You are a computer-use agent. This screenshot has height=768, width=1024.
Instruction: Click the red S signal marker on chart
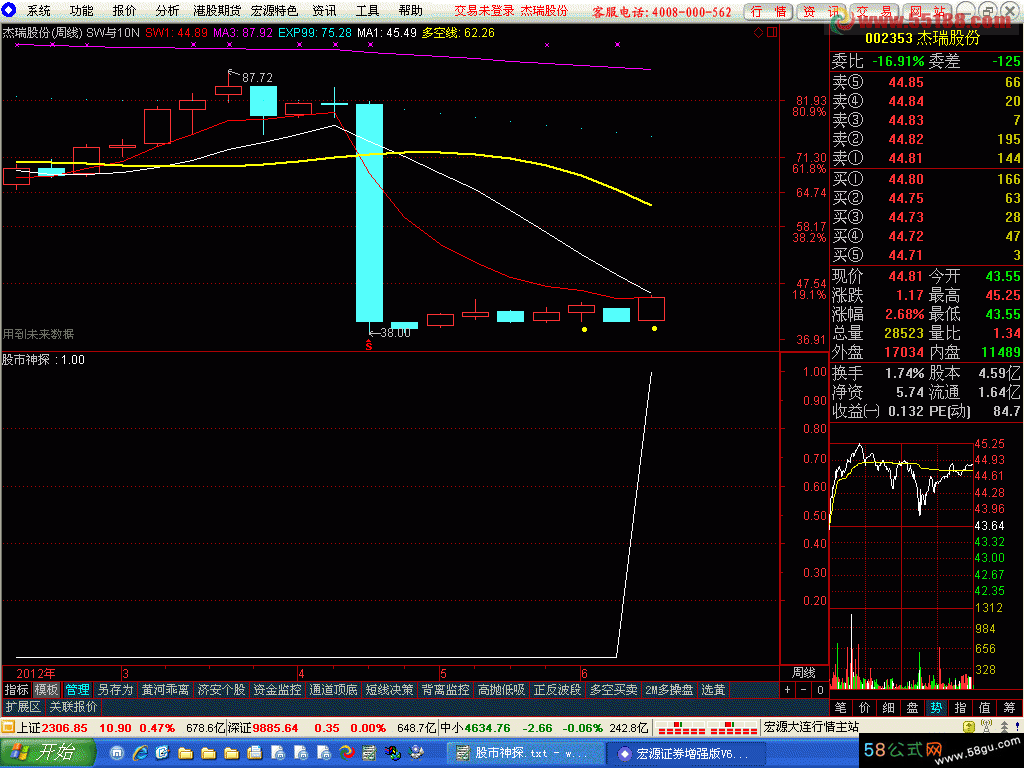pos(368,346)
